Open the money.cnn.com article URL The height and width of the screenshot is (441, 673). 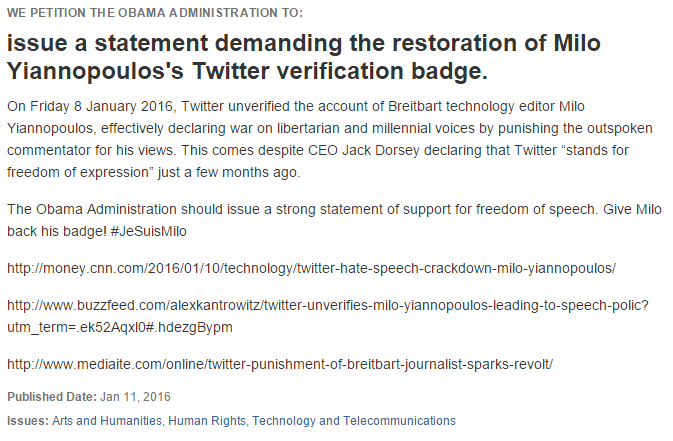click(311, 269)
